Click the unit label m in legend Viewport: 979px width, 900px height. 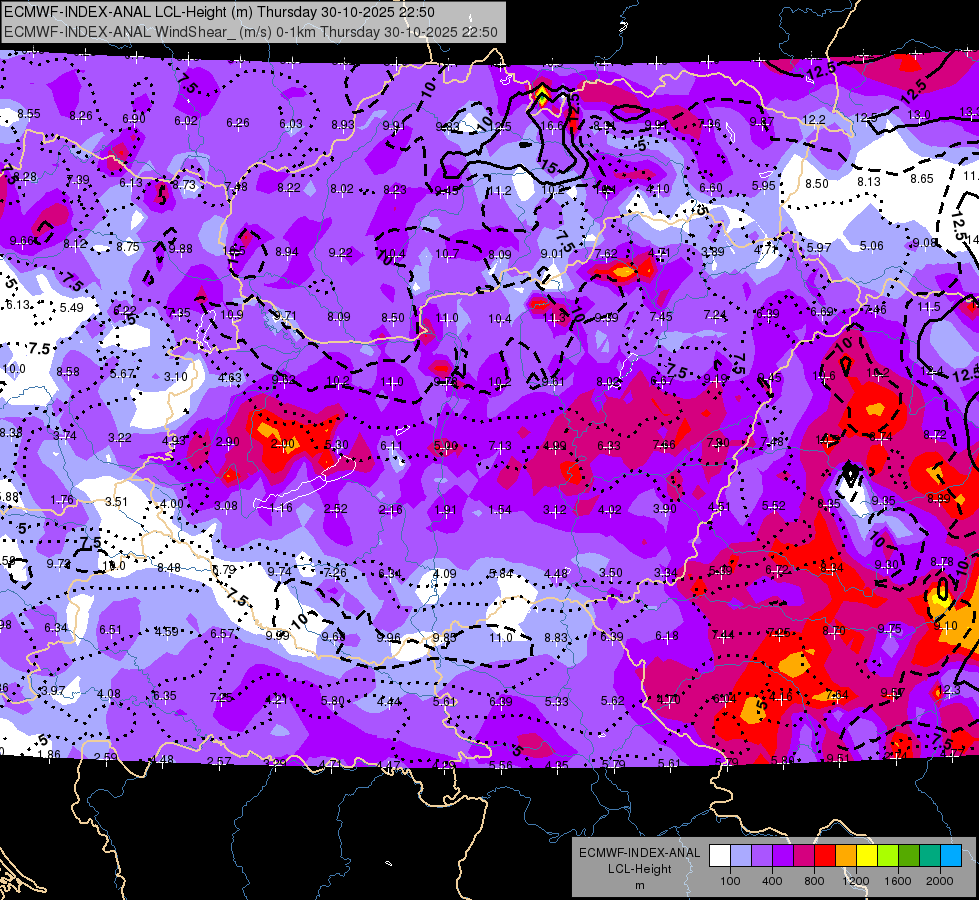pyautogui.click(x=639, y=886)
